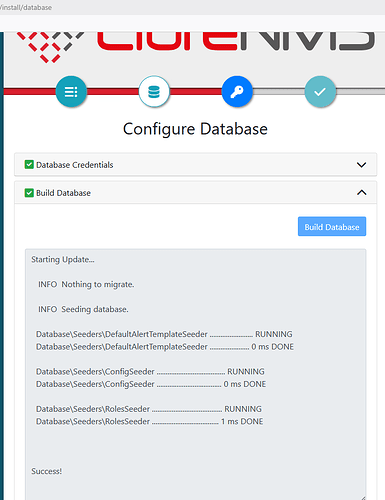Click 'INFO Seeding database.' line
This screenshot has height=500, width=385.
click(x=83, y=310)
